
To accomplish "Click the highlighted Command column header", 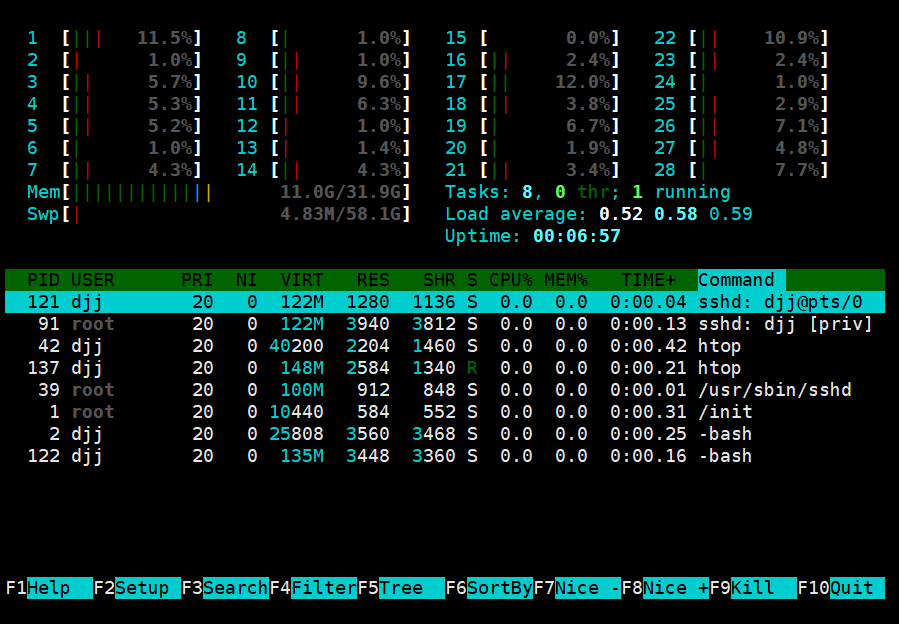I will 741,280.
